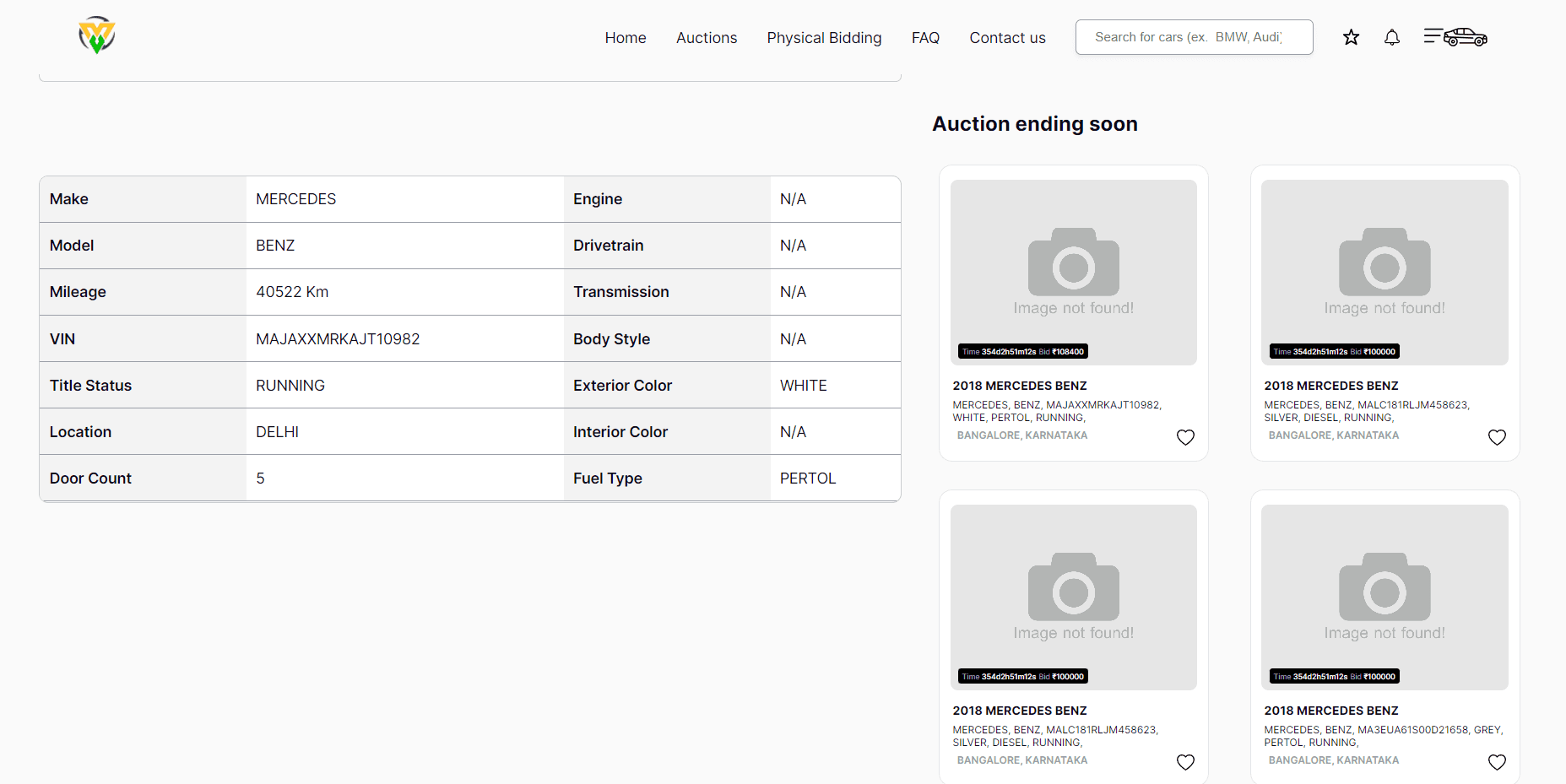
Task: Open the FAQ page
Action: pos(925,38)
